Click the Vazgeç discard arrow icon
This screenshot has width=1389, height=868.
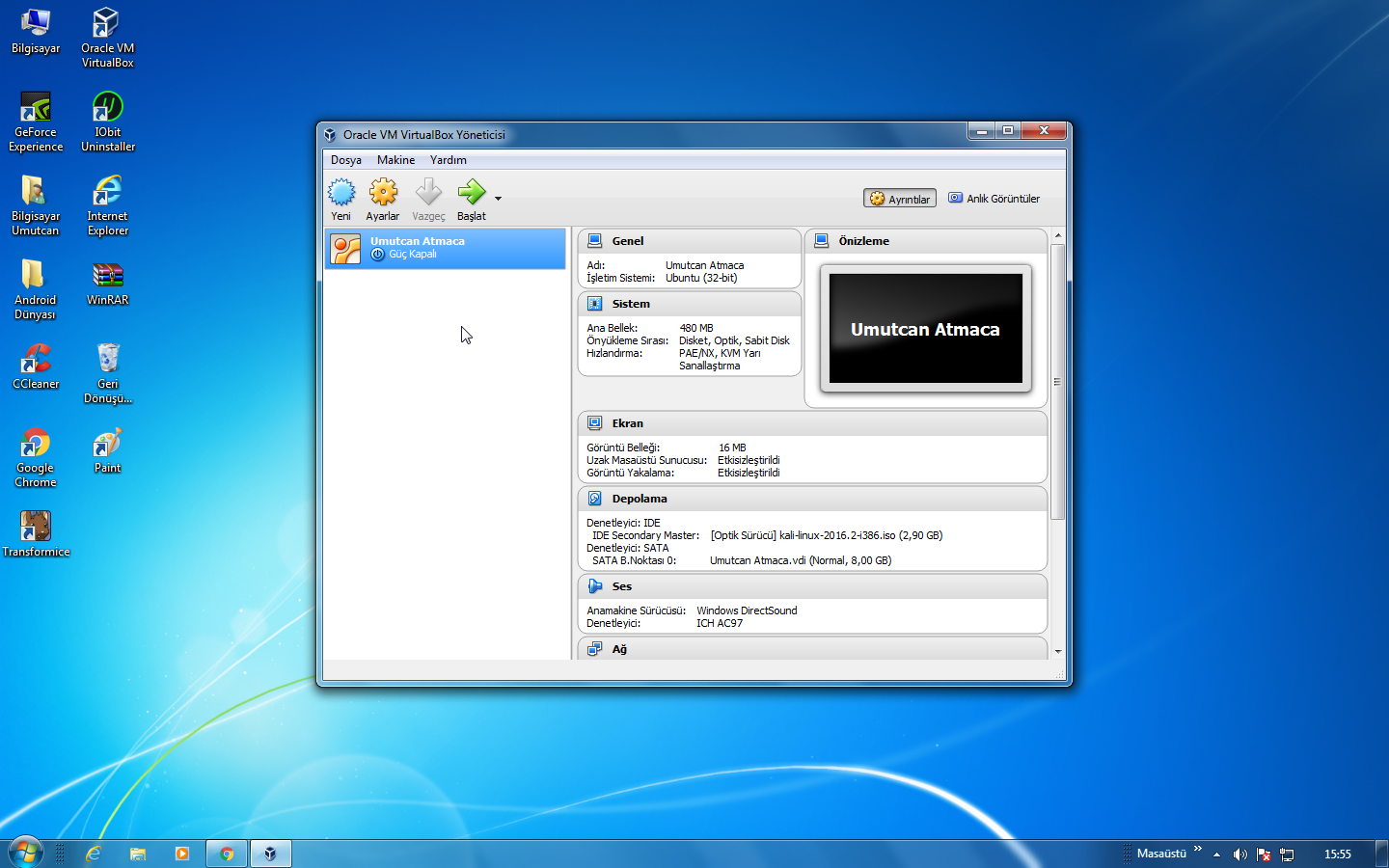point(428,193)
